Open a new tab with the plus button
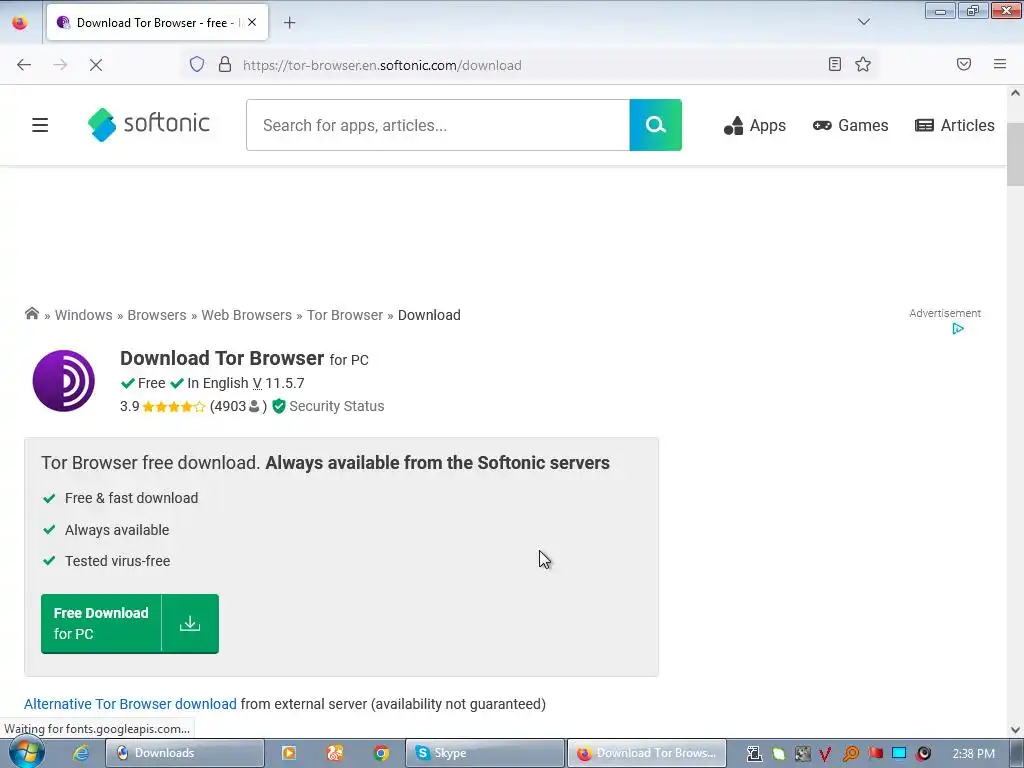The width and height of the screenshot is (1024, 768). point(289,23)
